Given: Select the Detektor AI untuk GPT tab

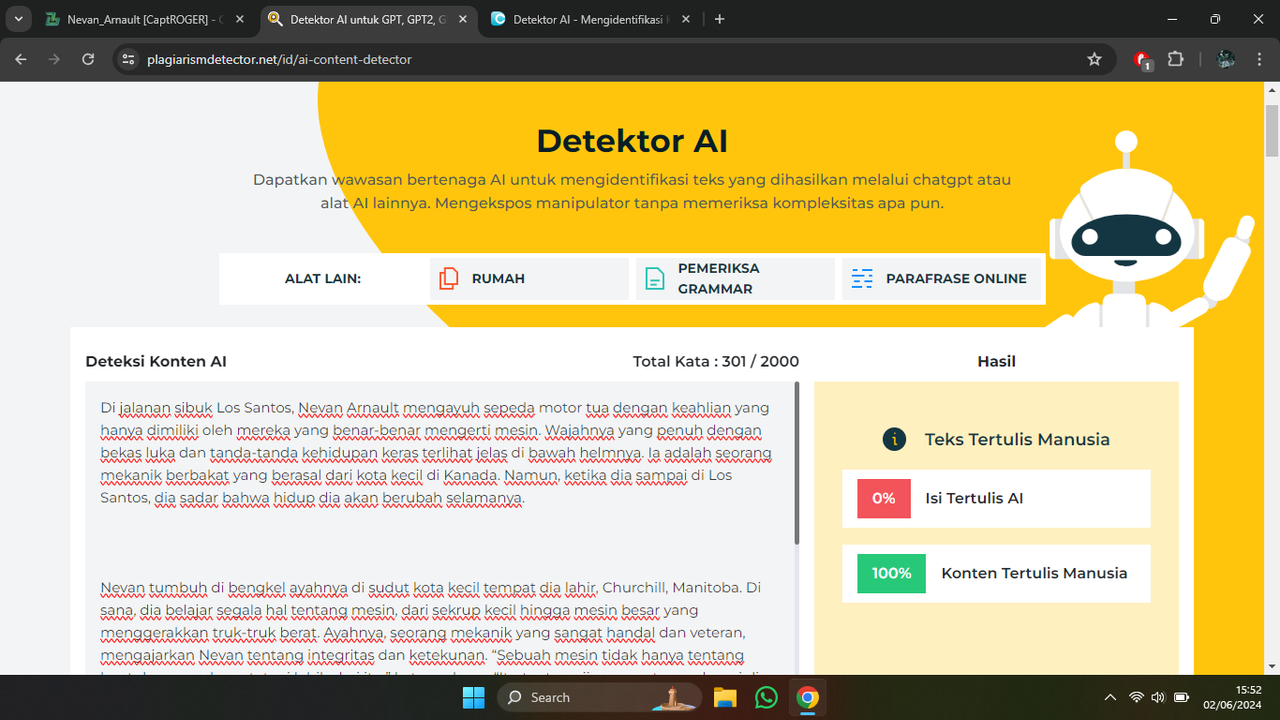Looking at the screenshot, I should [370, 19].
